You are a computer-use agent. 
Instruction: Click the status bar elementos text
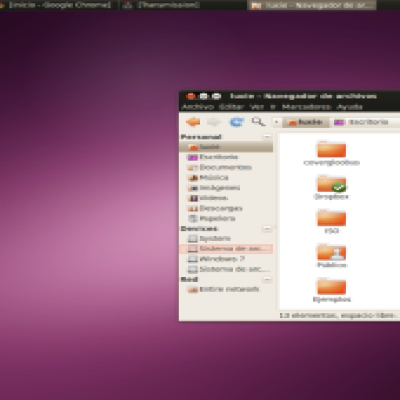[339, 315]
